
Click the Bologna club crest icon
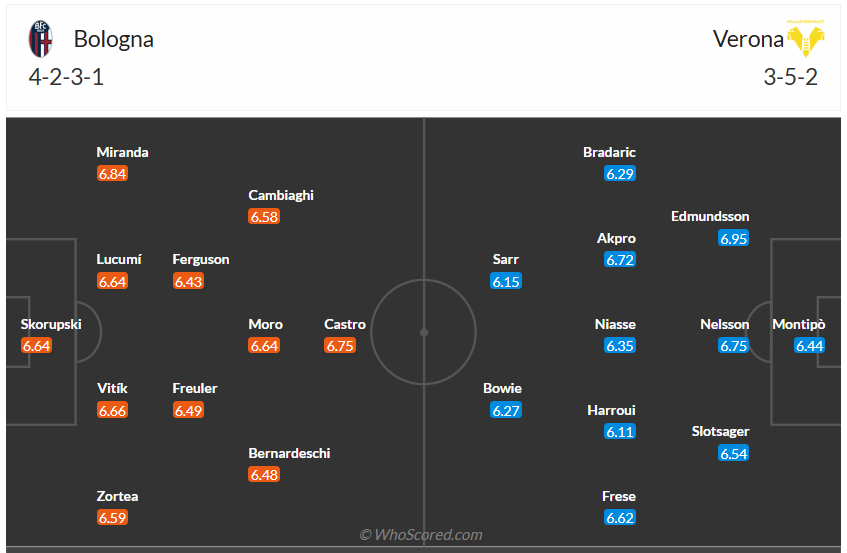point(42,39)
